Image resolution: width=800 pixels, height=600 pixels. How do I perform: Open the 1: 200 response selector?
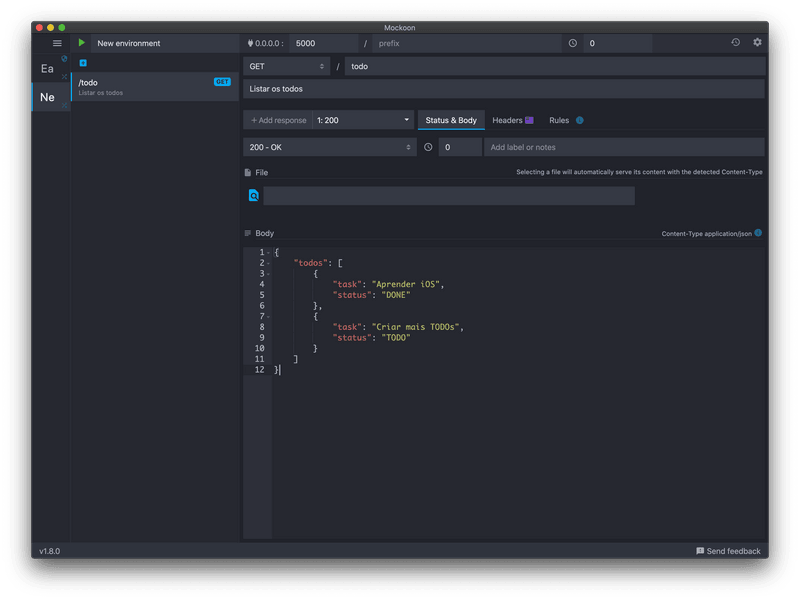coord(363,120)
